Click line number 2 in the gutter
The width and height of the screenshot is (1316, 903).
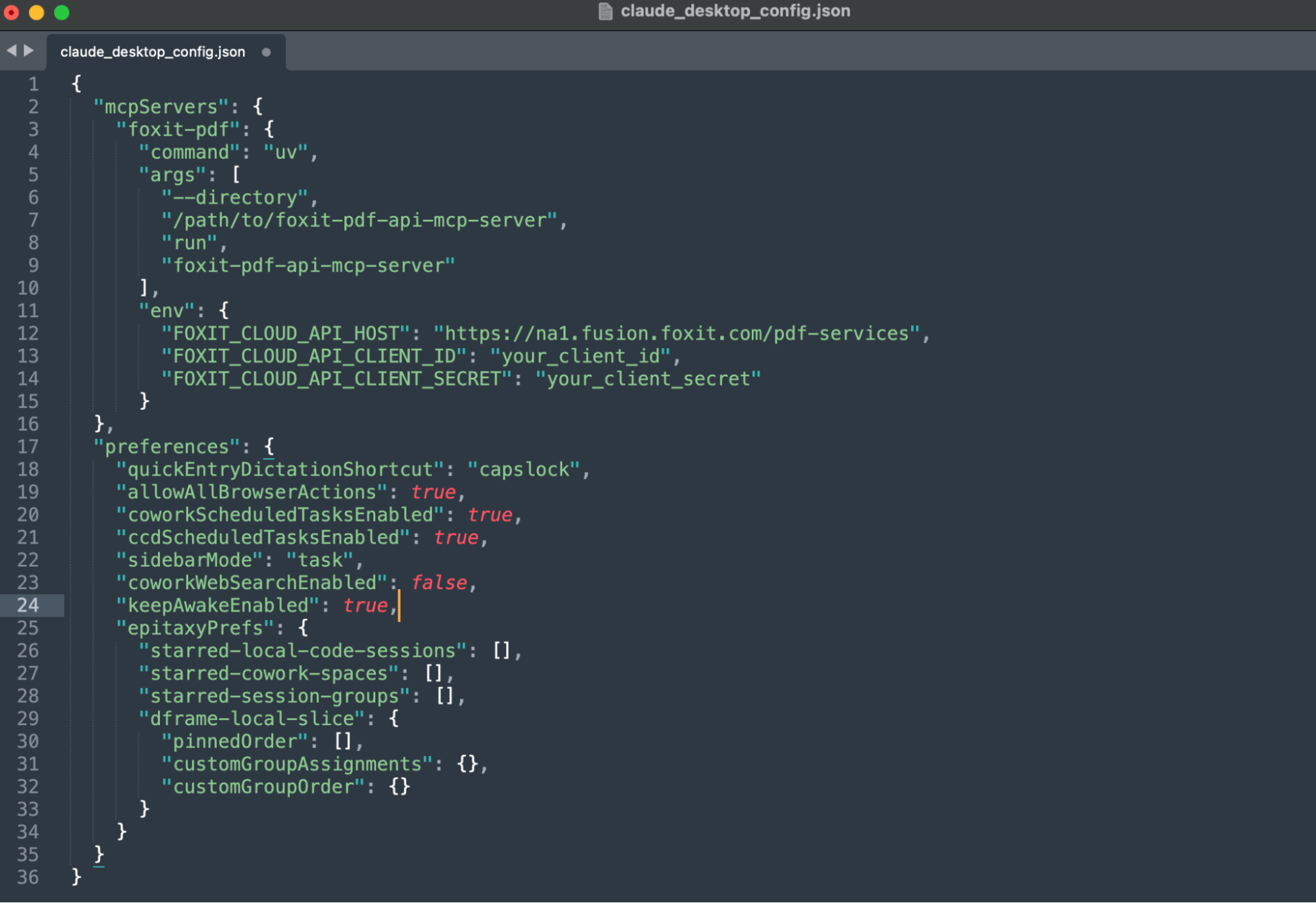[x=34, y=107]
